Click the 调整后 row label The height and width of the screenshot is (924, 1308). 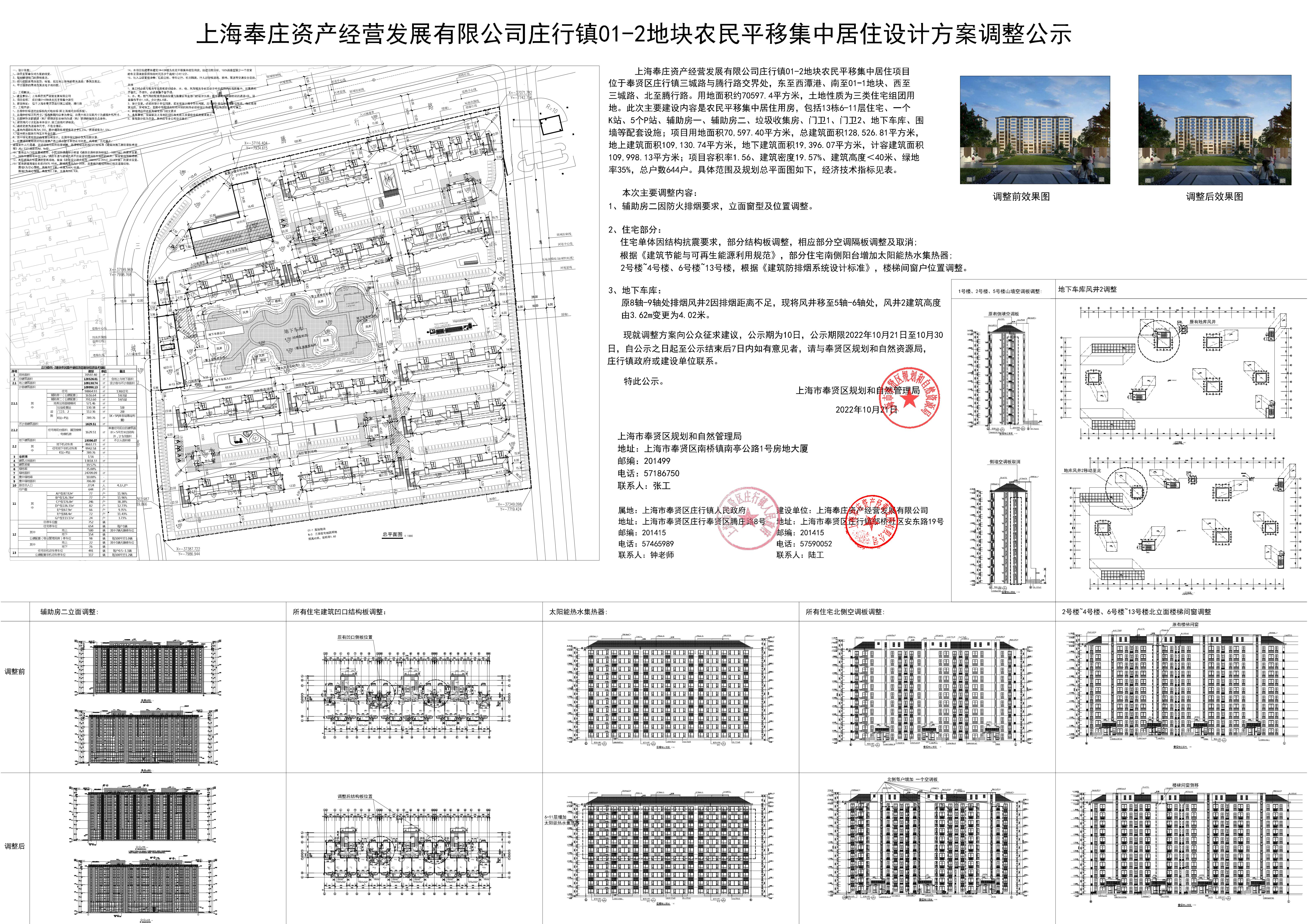(15, 847)
